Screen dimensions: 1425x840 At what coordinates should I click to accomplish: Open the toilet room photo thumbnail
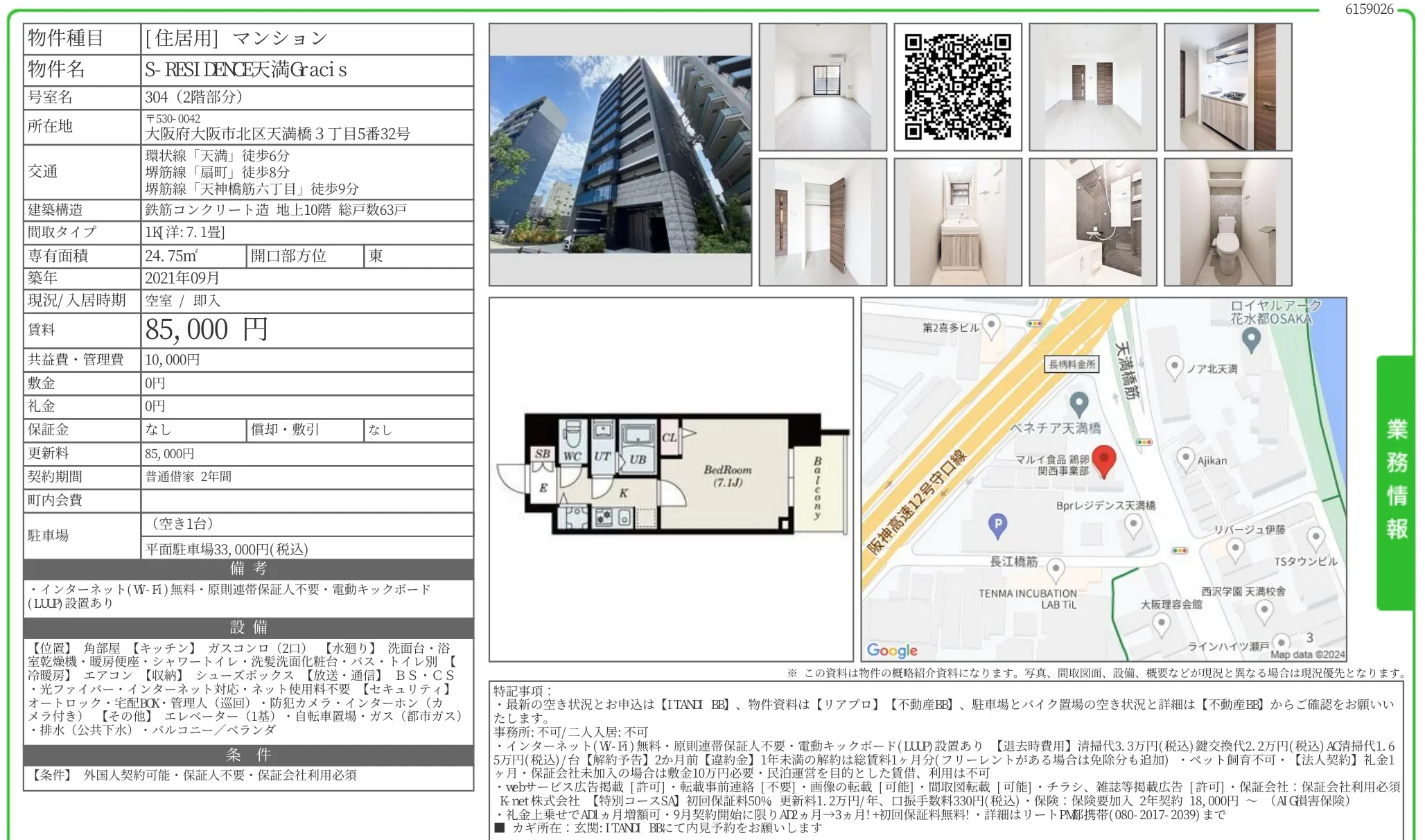pyautogui.click(x=1228, y=222)
